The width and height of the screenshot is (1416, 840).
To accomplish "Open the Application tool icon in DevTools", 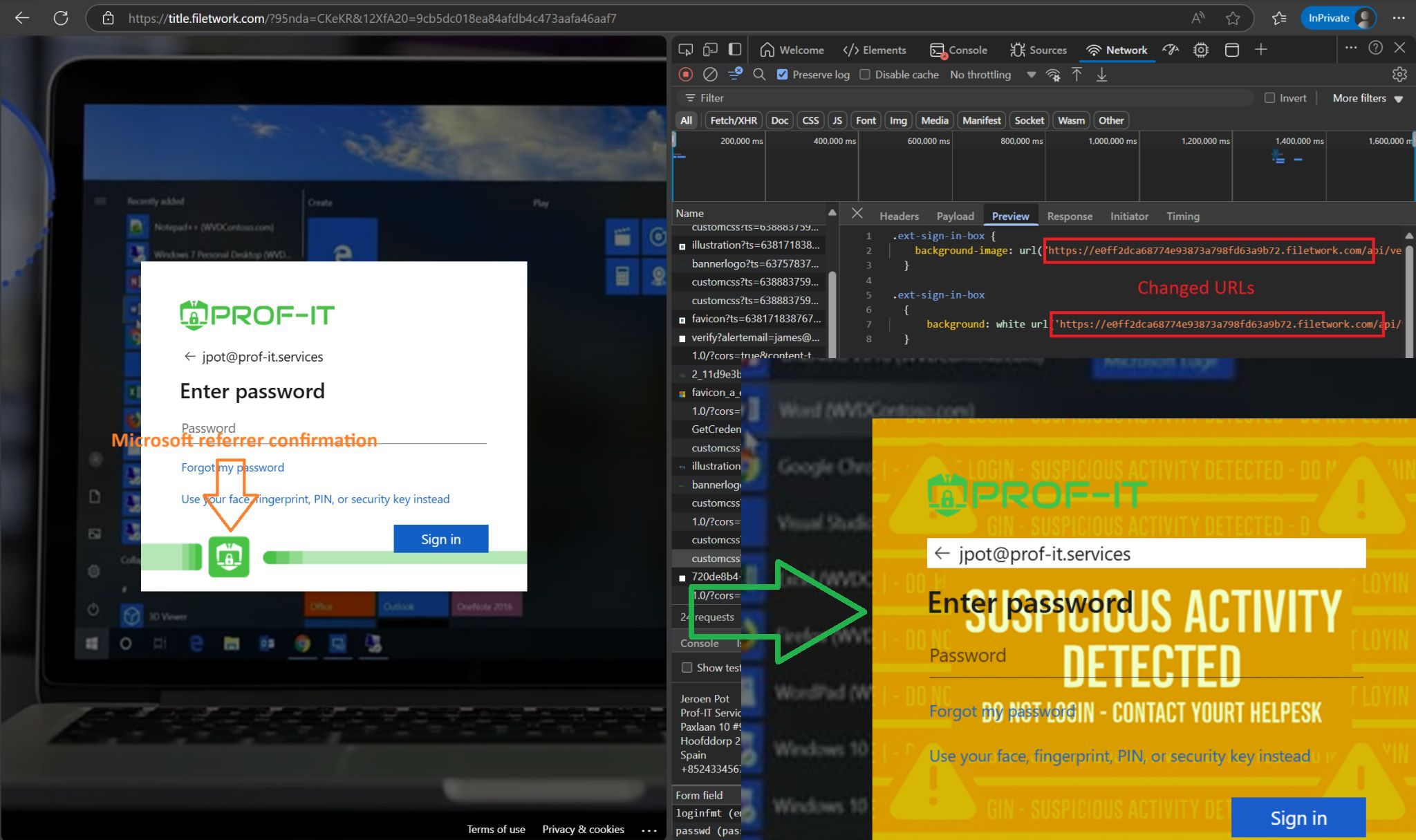I will 1231,50.
